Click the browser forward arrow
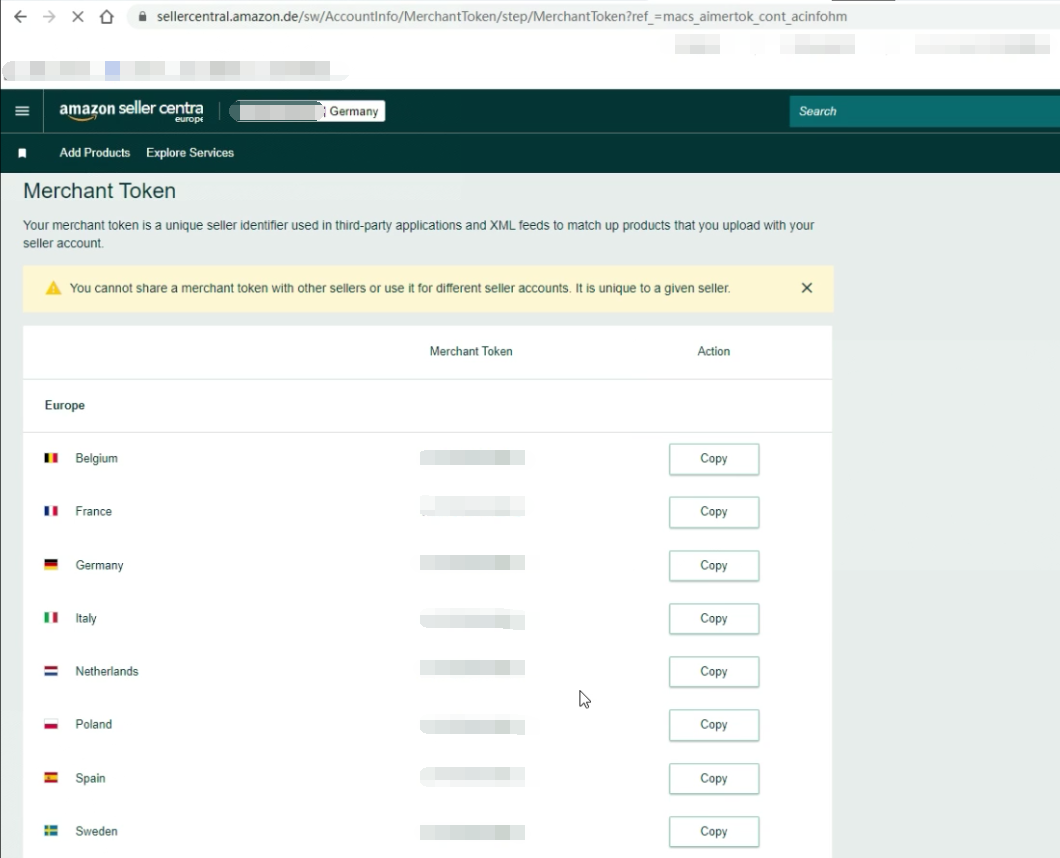Screen dimensions: 1060x858 click(49, 16)
